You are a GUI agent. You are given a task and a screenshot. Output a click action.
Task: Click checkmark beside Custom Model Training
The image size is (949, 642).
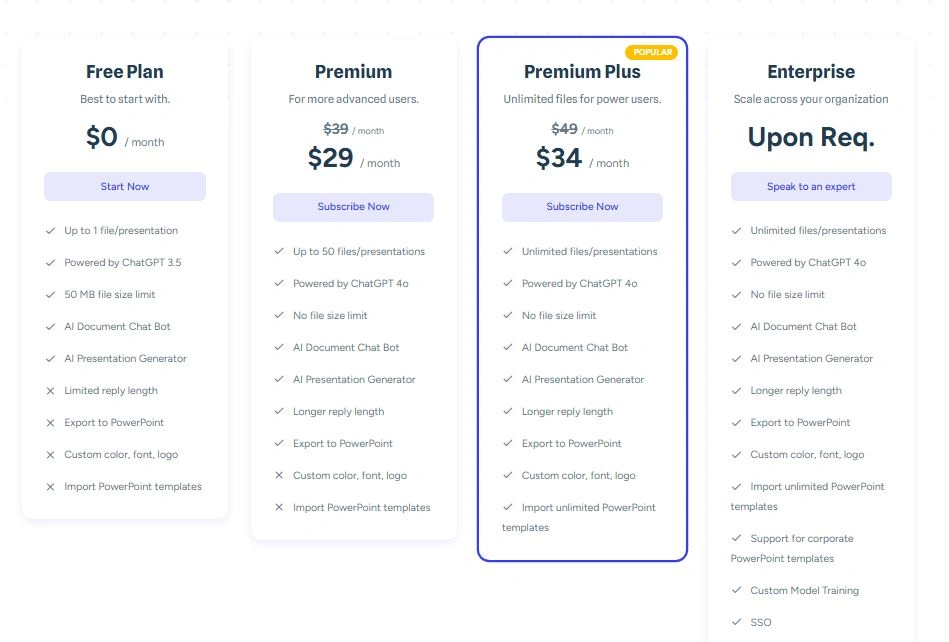click(737, 591)
